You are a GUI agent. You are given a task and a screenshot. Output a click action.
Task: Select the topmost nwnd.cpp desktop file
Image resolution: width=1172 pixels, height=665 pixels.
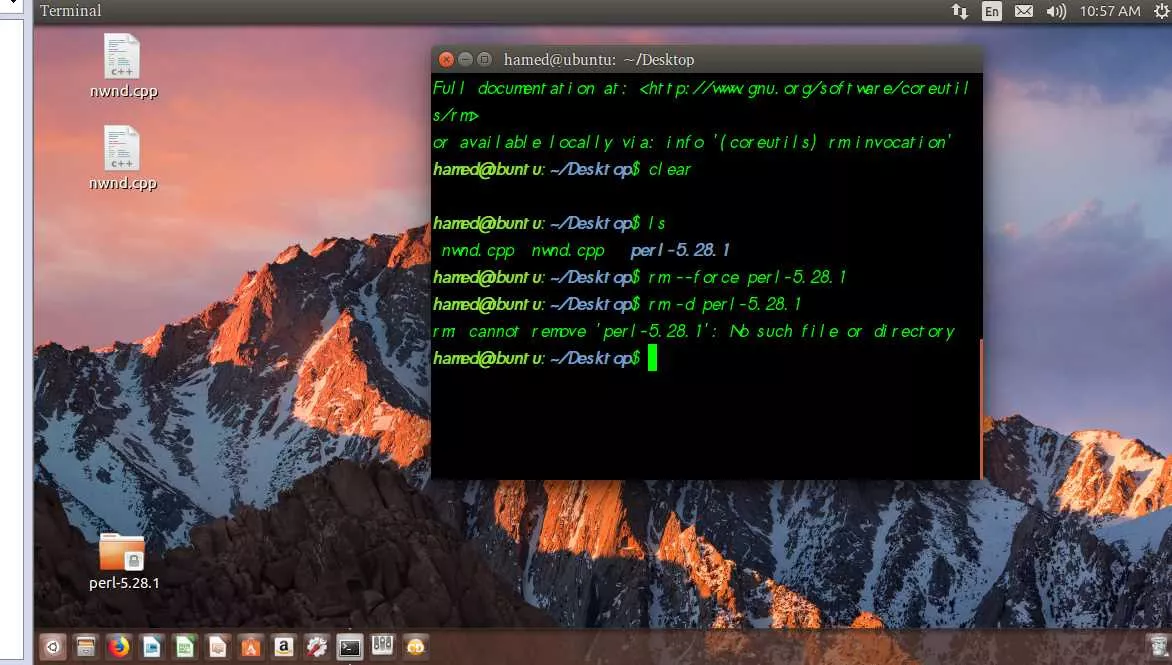coord(123,66)
